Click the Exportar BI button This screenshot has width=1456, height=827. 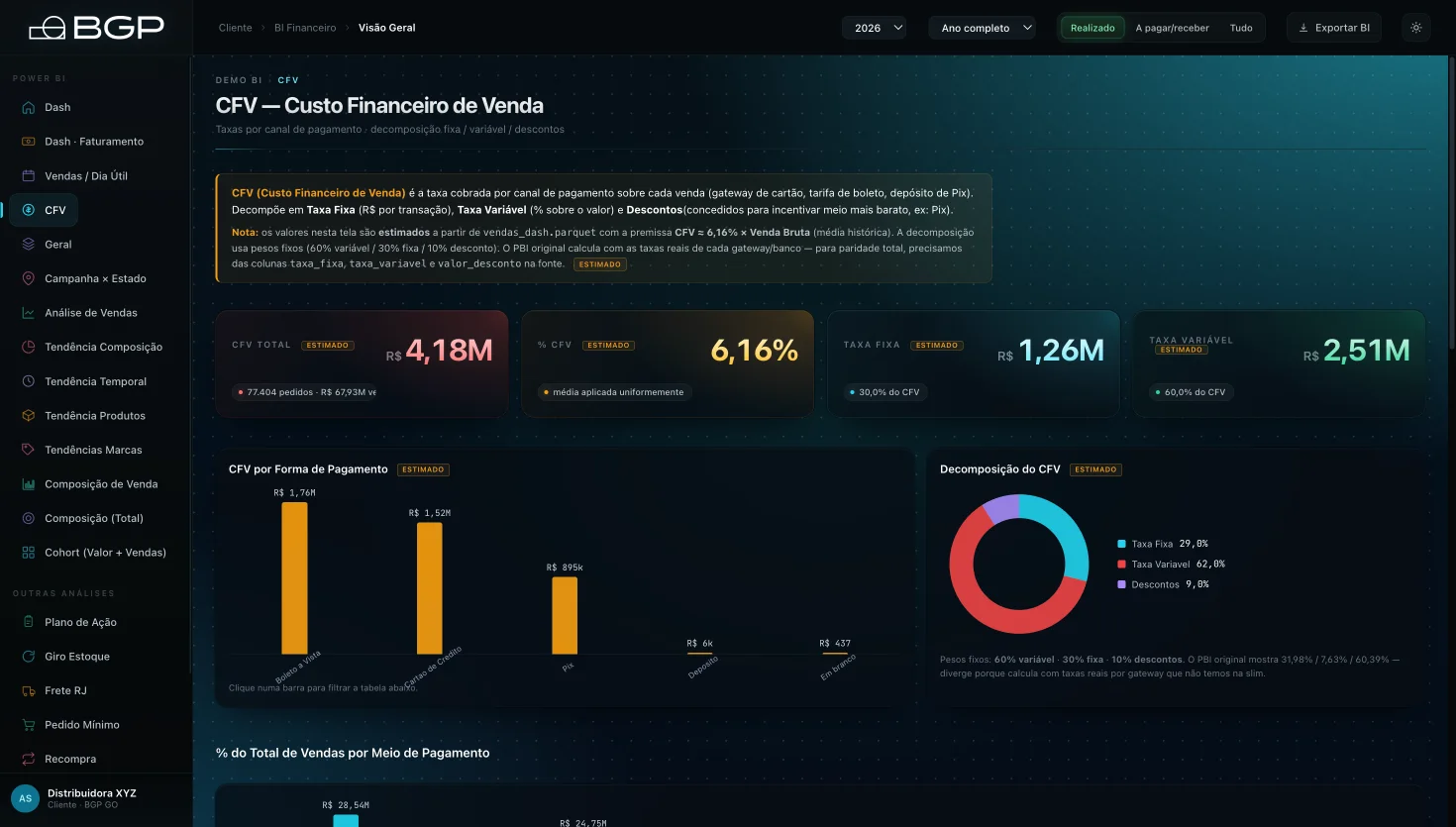[x=1334, y=28]
